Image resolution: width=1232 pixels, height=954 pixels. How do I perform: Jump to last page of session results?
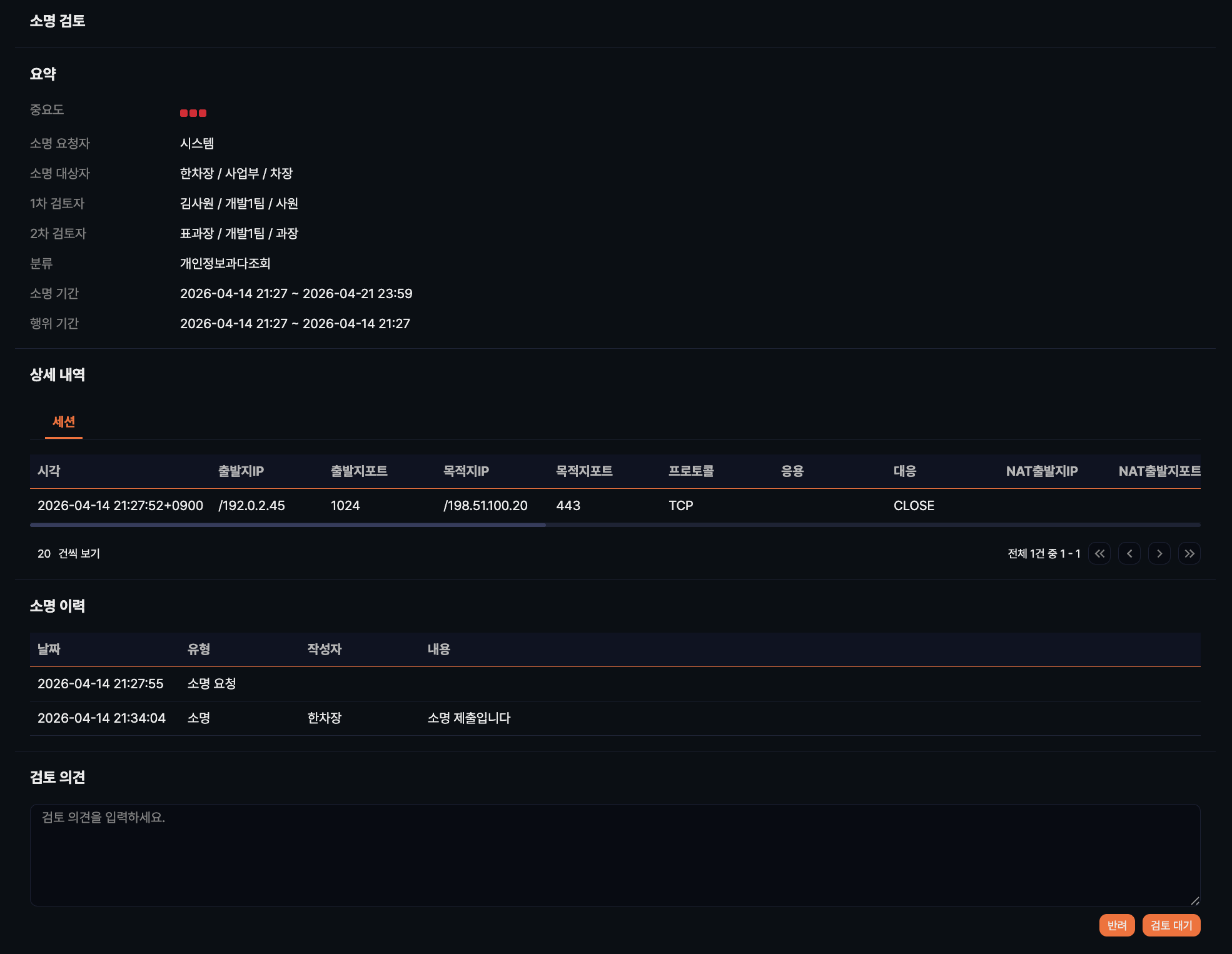[x=1189, y=553]
